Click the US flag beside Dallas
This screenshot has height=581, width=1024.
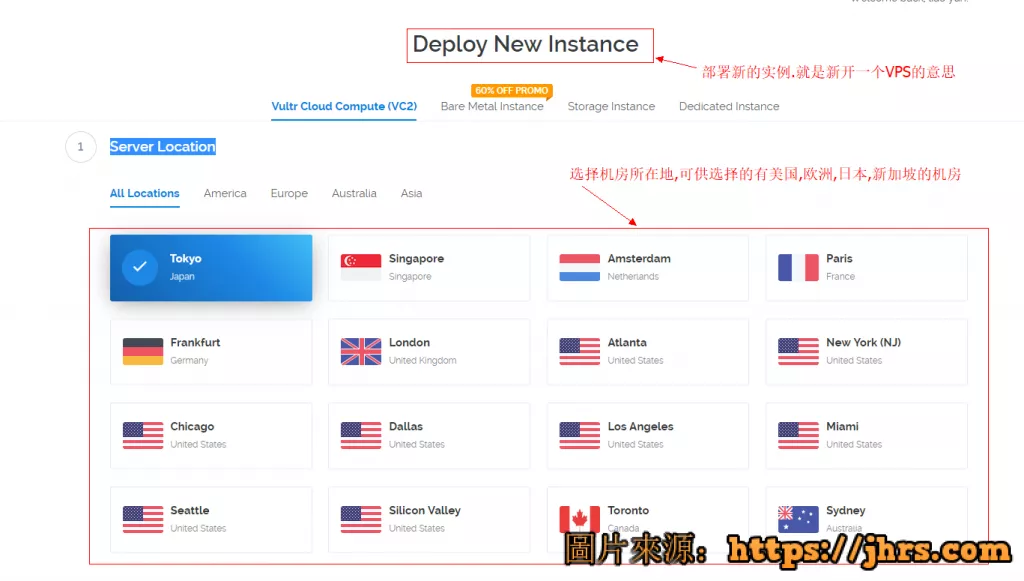(x=360, y=435)
